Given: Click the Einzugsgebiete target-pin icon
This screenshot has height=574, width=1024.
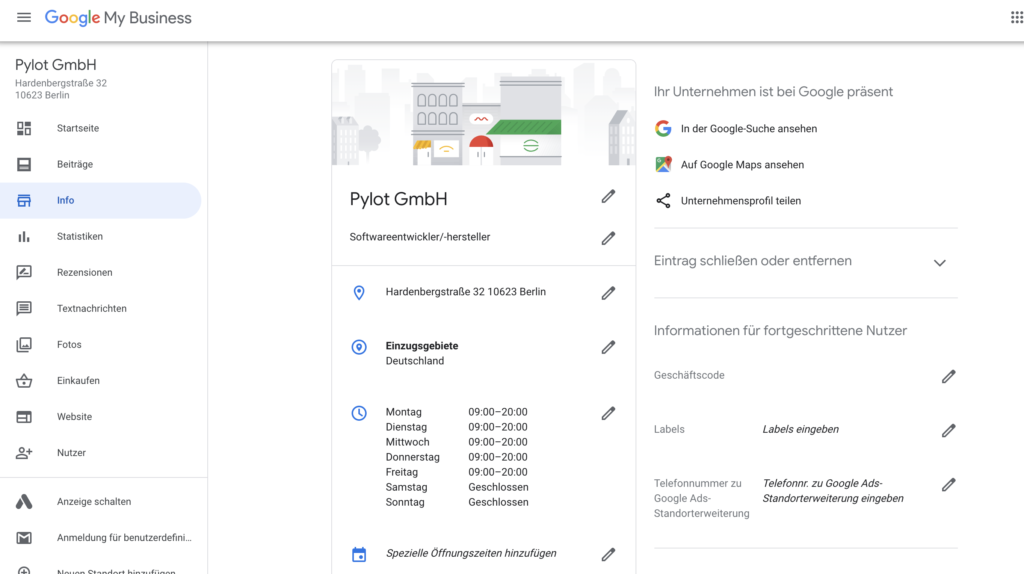Looking at the screenshot, I should pos(359,347).
